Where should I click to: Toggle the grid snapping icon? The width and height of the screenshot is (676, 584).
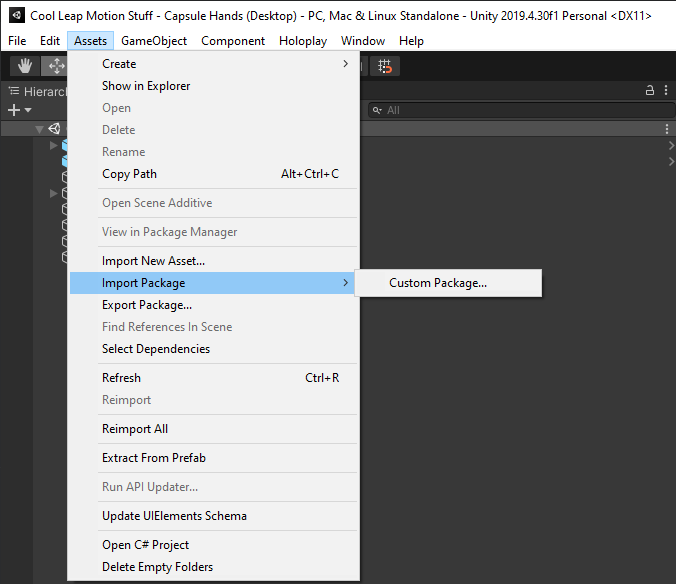pos(386,66)
